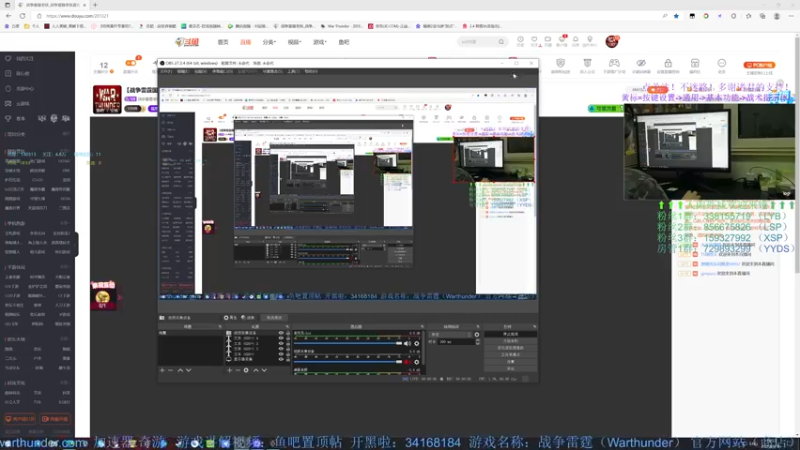Open the OBS 编辑(E) menu
Screen dimensions: 800x450
point(183,71)
